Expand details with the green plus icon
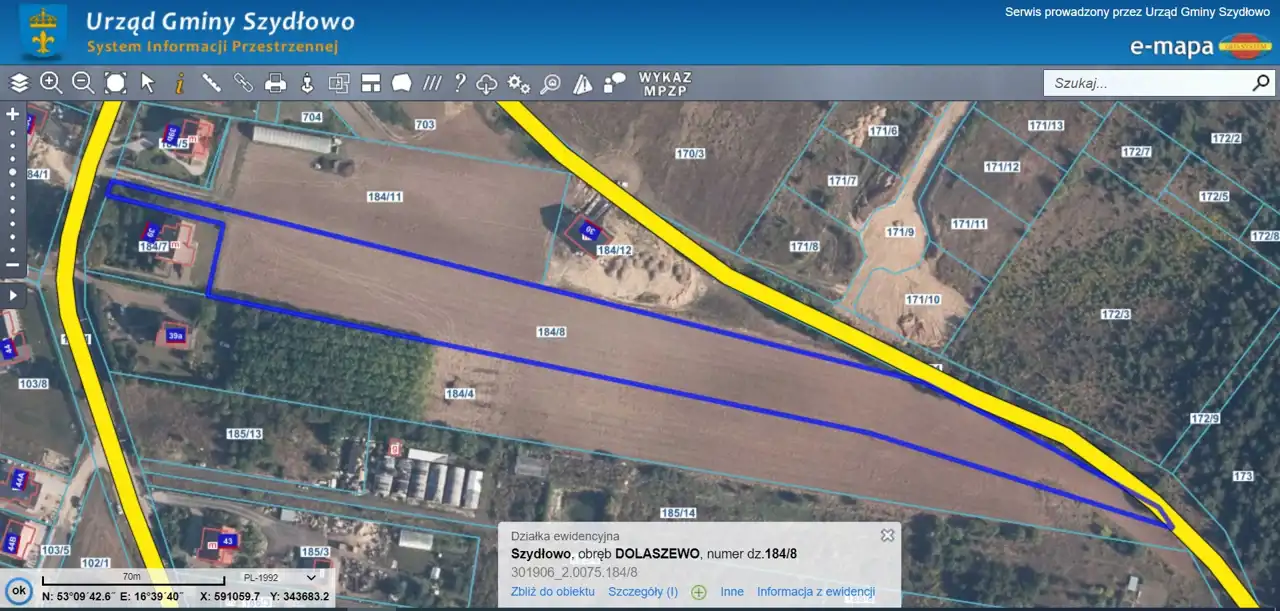Viewport: 1280px width, 611px height. click(699, 592)
